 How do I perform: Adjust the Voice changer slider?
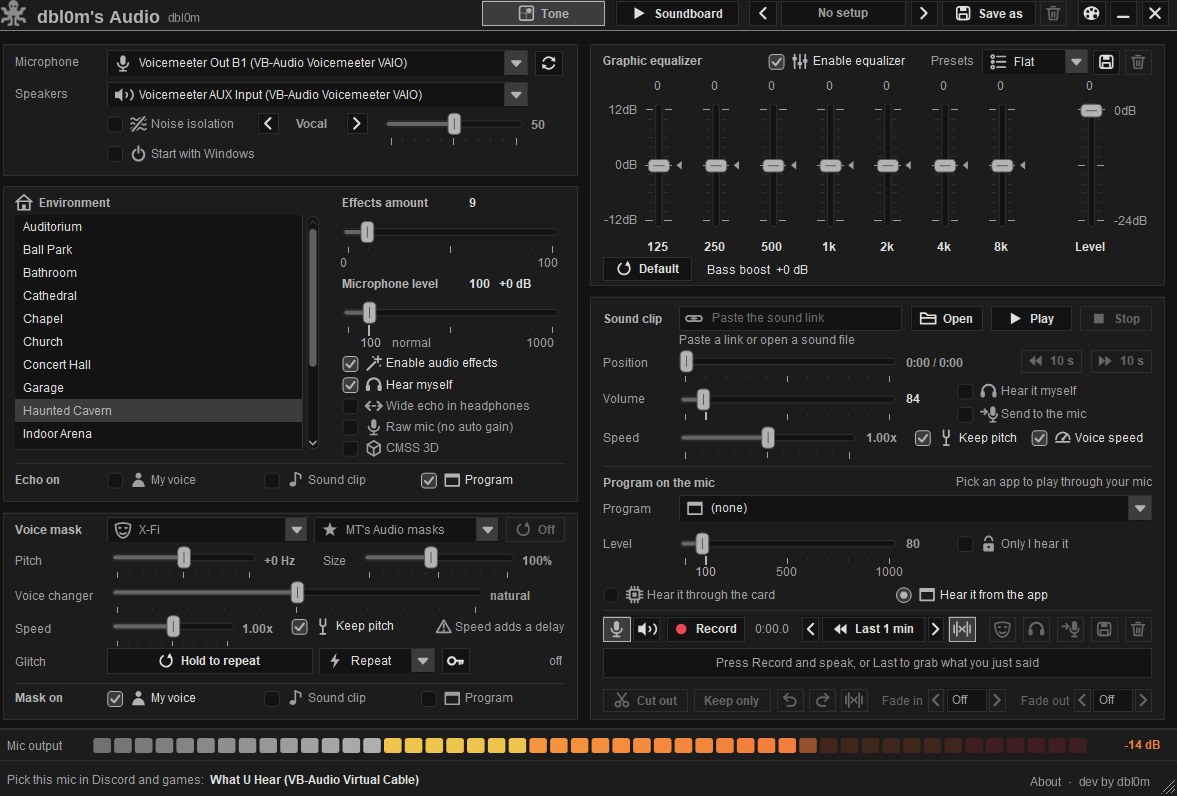(297, 593)
